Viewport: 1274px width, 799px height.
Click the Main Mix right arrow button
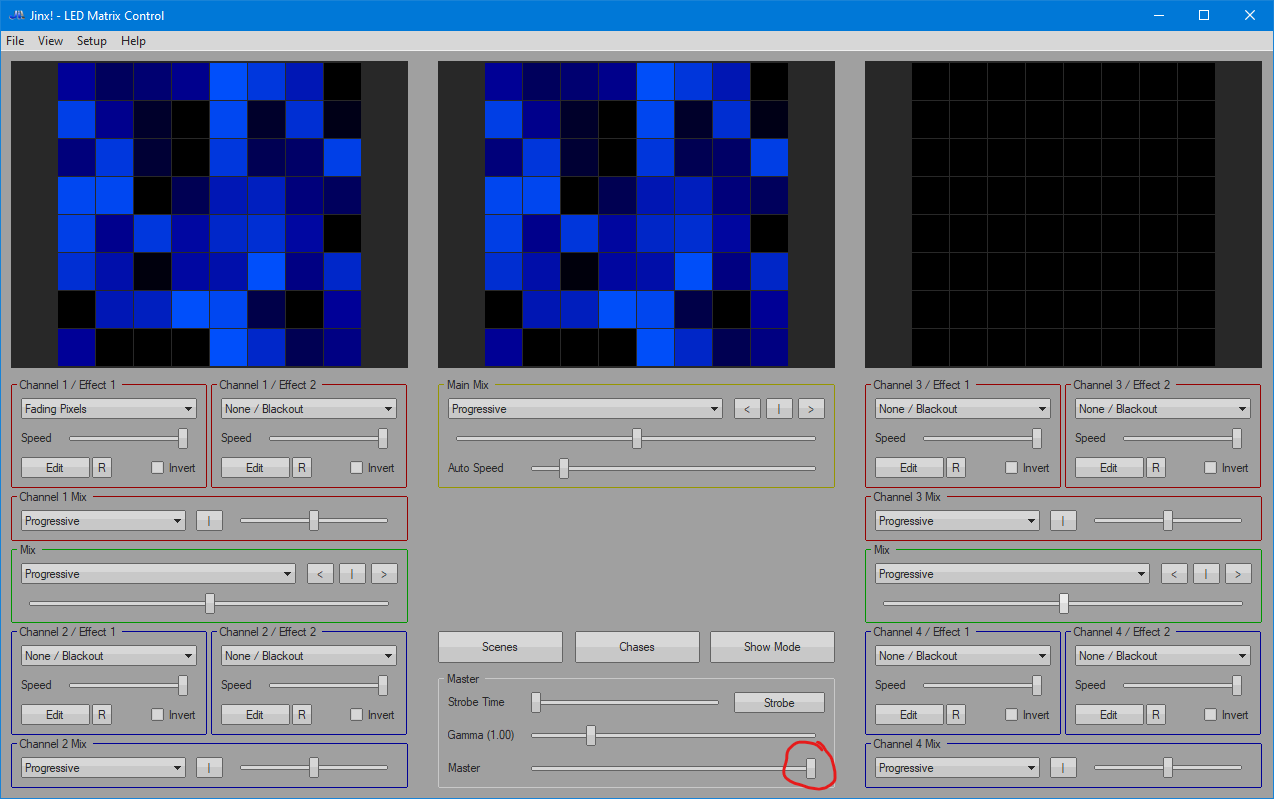[811, 409]
